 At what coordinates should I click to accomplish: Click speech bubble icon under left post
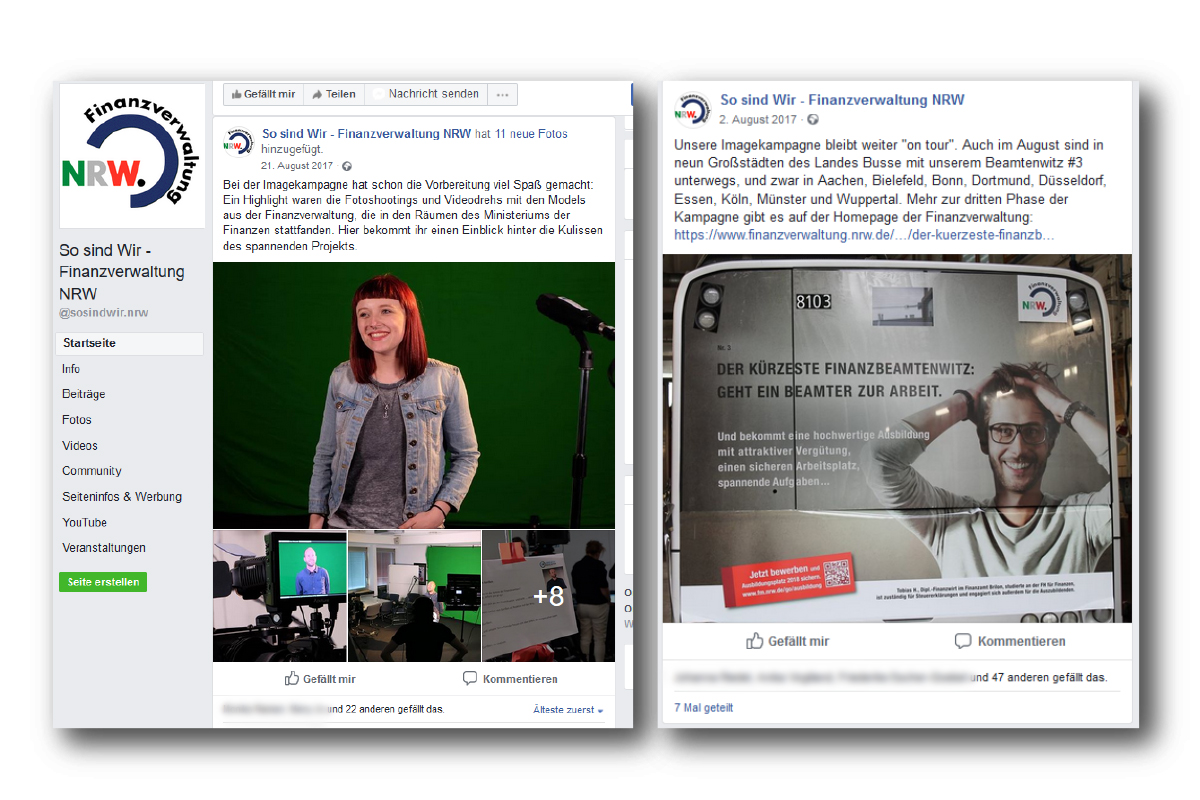(470, 679)
